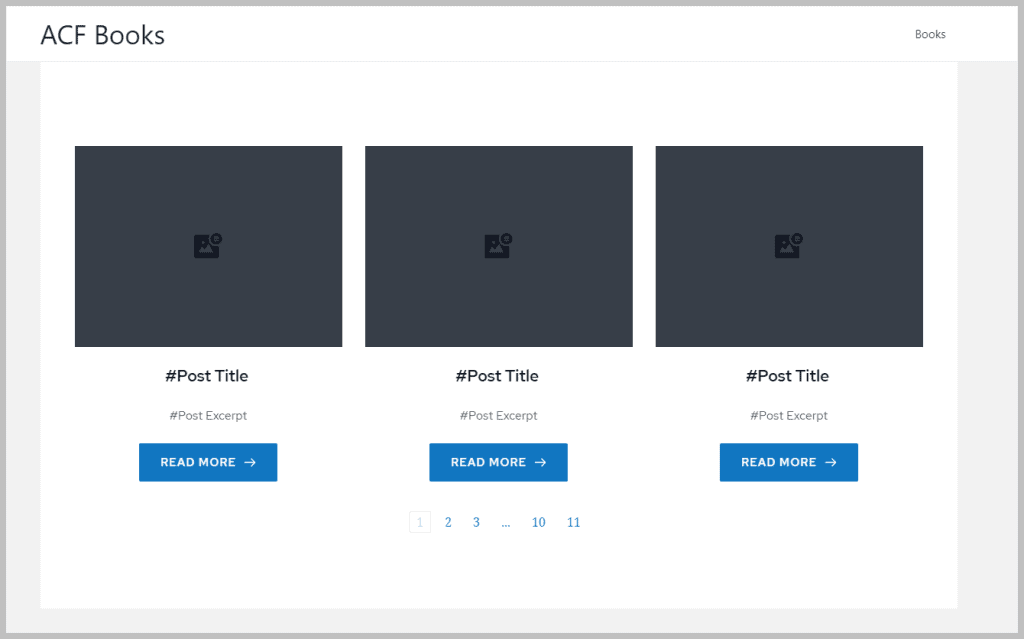
Task: Click the image placeholder icon in middle card
Action: 498,246
